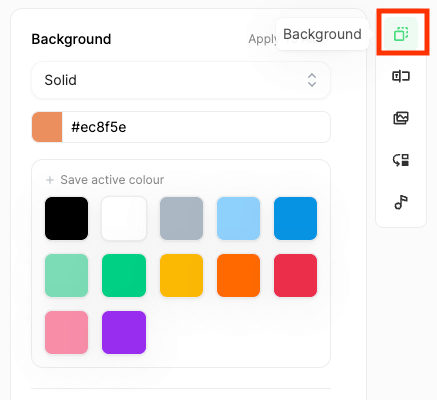Open the music note icon in sidebar
Screen dimensions: 437x400
(401, 202)
